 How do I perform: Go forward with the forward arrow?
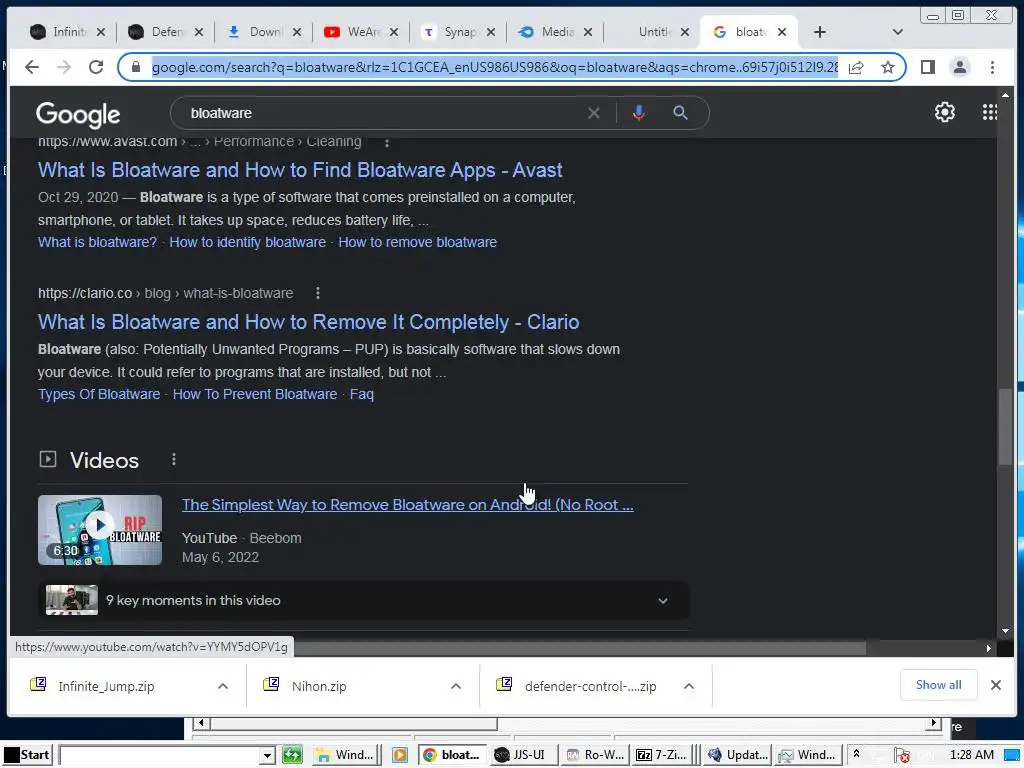(x=63, y=67)
